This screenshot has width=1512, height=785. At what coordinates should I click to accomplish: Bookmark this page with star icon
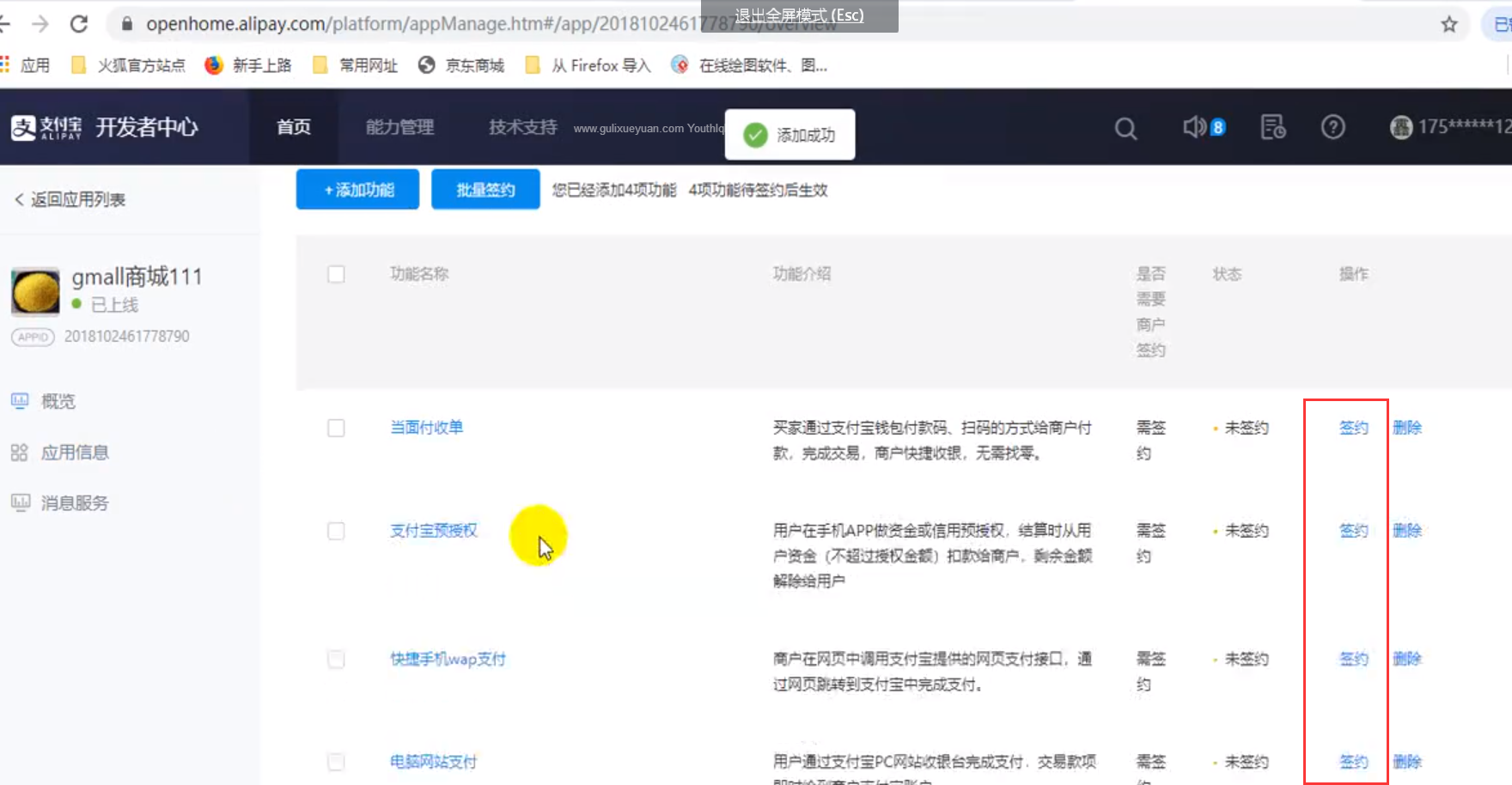[1449, 24]
